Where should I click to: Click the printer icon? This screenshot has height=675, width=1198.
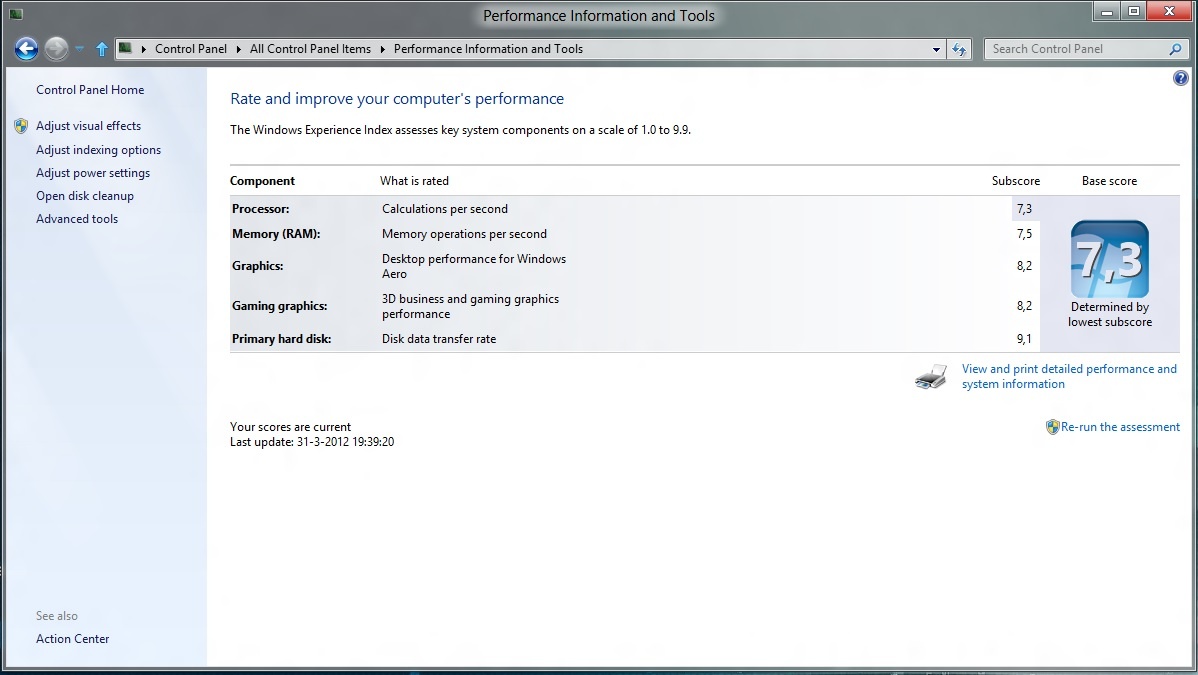[x=931, y=377]
